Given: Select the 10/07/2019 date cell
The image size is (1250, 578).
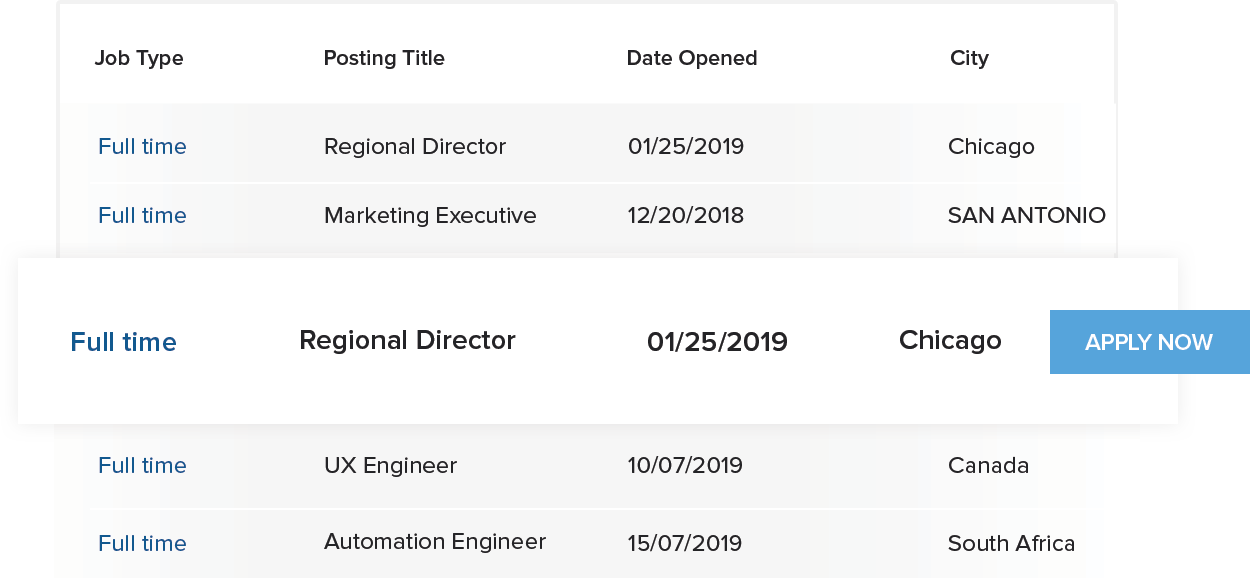Looking at the screenshot, I should pyautogui.click(x=685, y=465).
